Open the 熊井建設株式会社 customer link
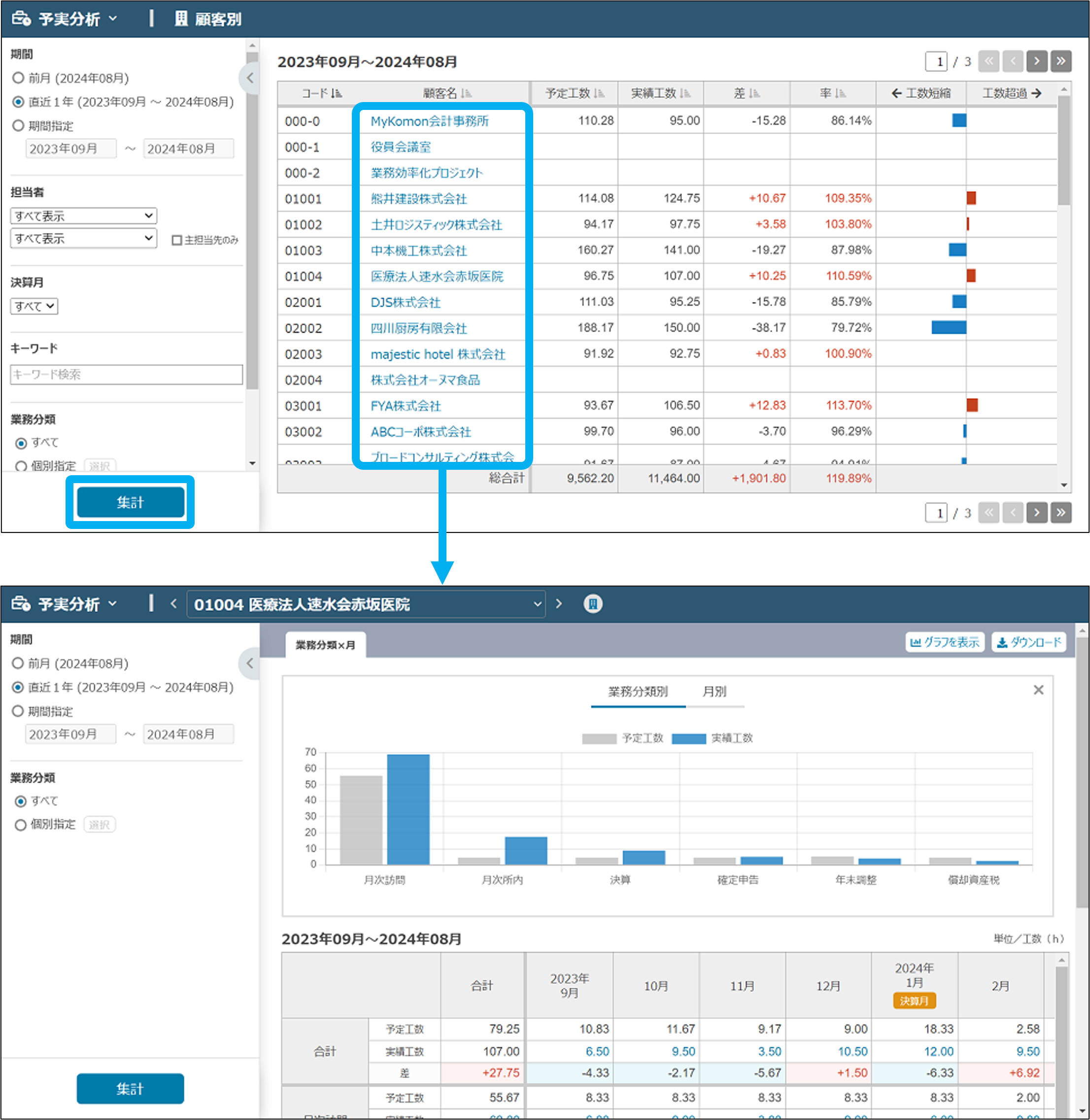This screenshot has height=1120, width=1090. (x=418, y=199)
